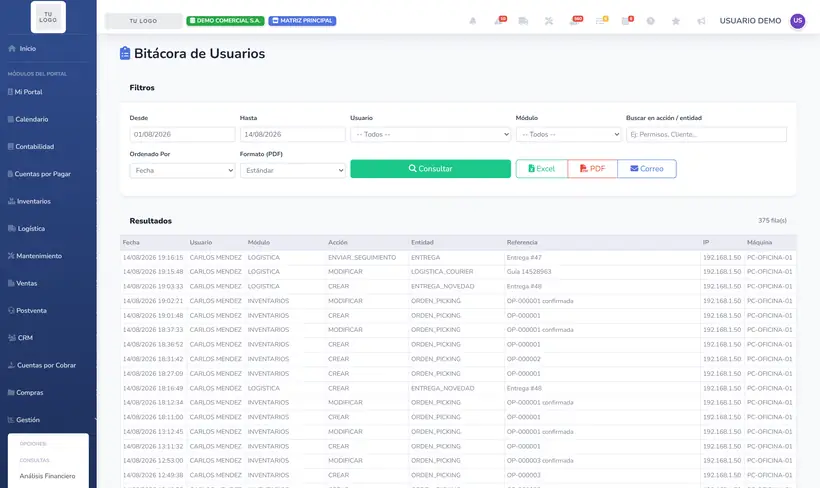
Task: Click the sidebar TU LOGO image
Action: click(x=48, y=17)
